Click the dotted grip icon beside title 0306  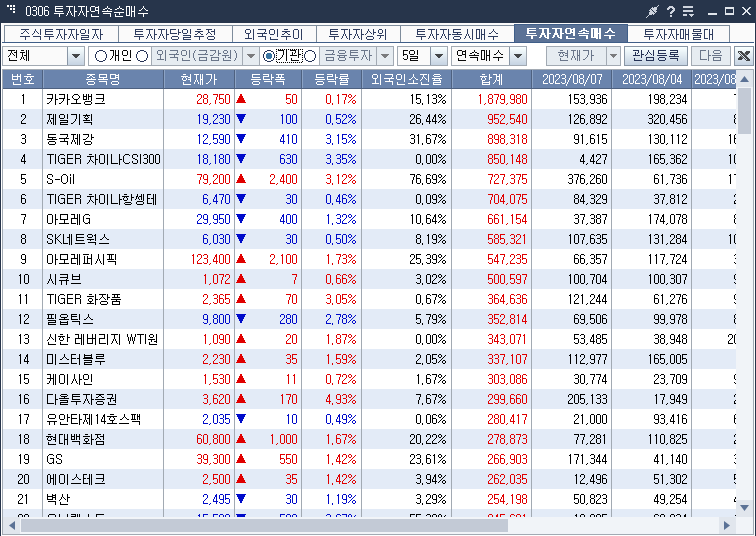11,9
